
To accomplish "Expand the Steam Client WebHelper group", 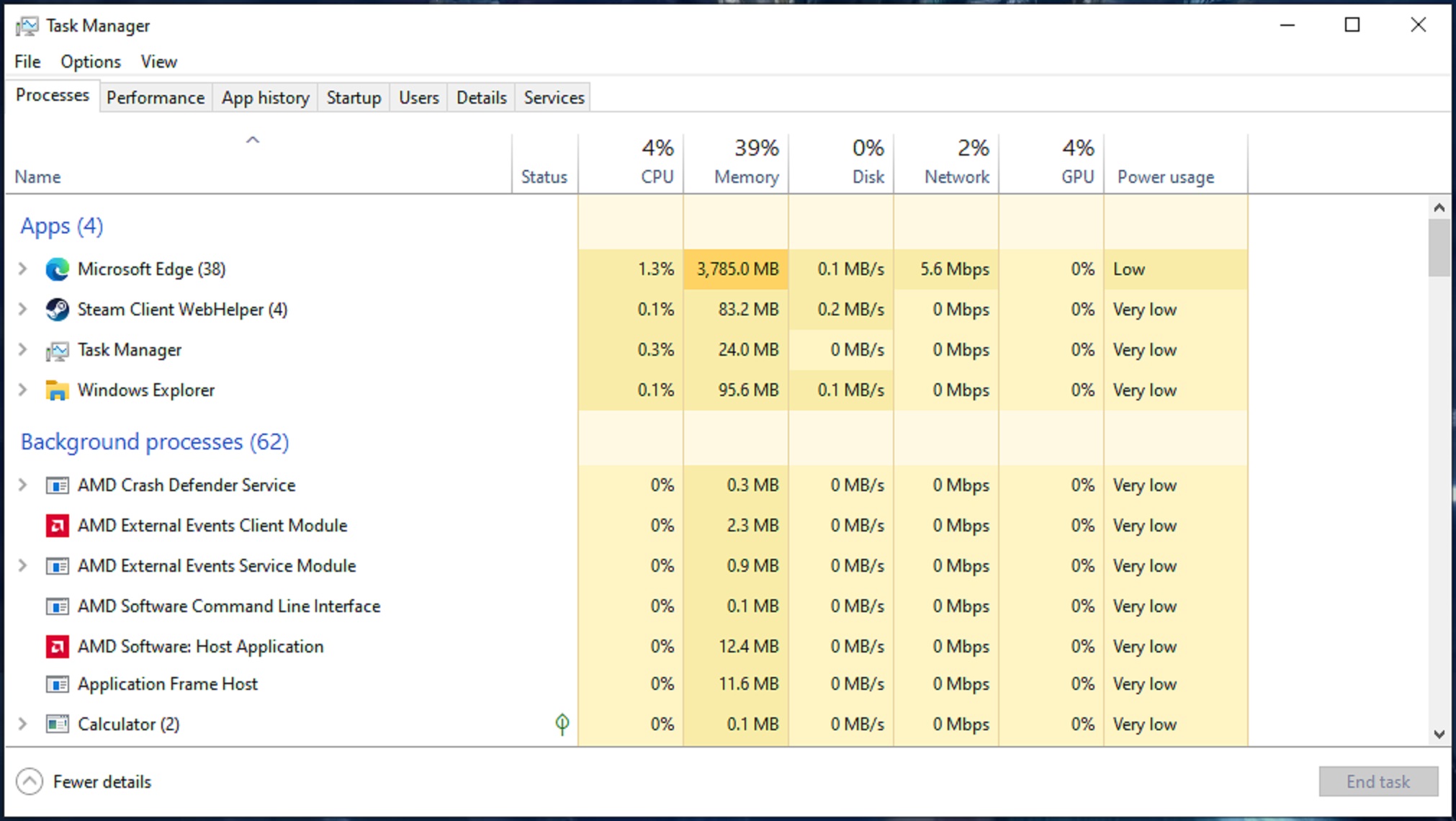I will pyautogui.click(x=22, y=310).
